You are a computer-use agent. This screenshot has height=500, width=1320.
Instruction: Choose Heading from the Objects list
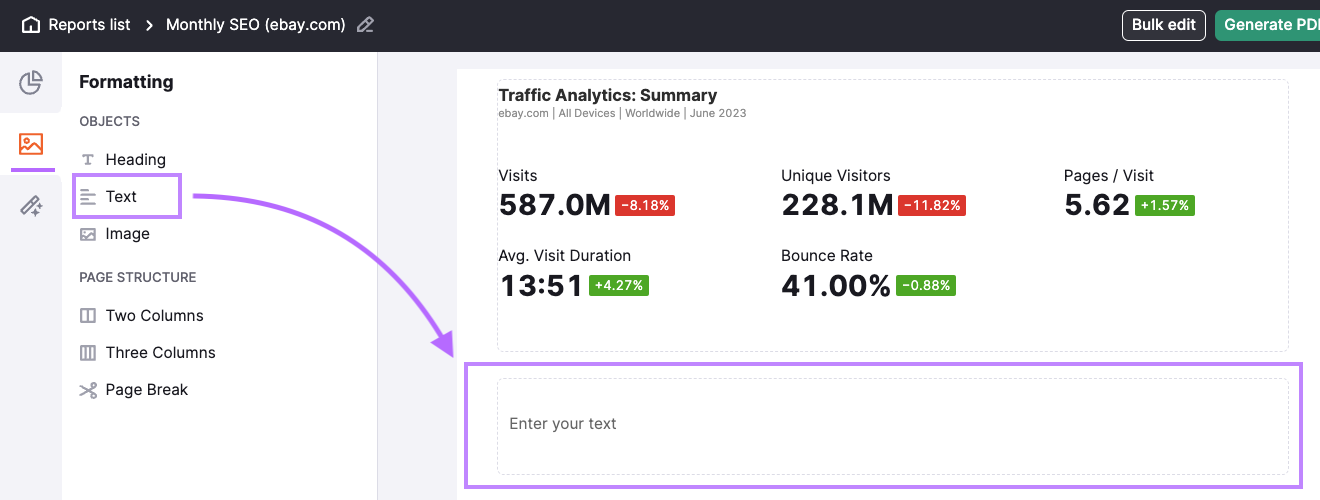pos(135,160)
